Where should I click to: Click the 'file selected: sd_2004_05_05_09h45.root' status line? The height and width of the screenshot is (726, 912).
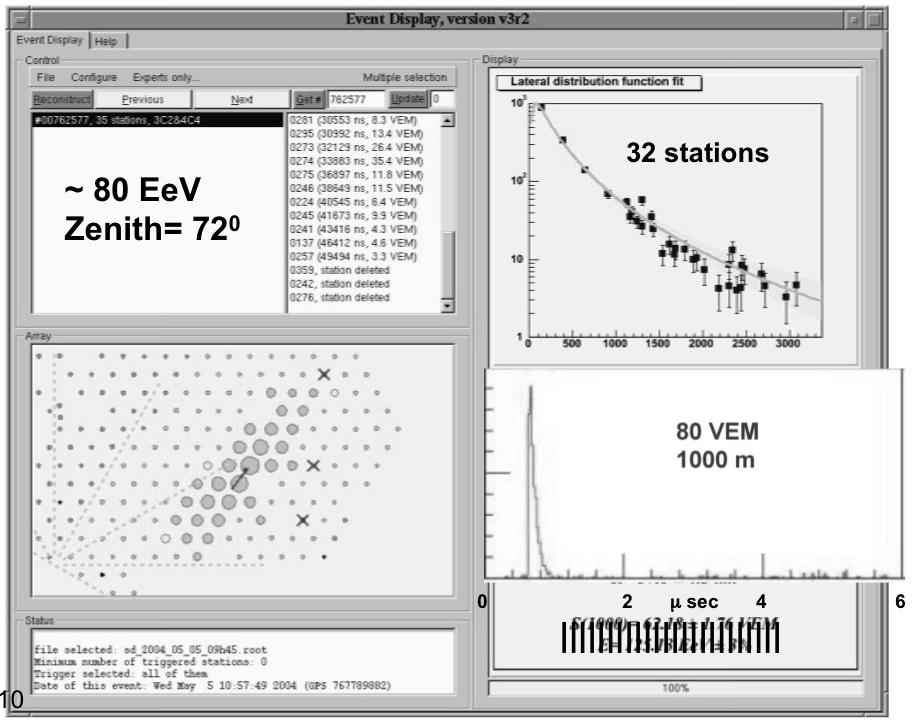(151, 649)
